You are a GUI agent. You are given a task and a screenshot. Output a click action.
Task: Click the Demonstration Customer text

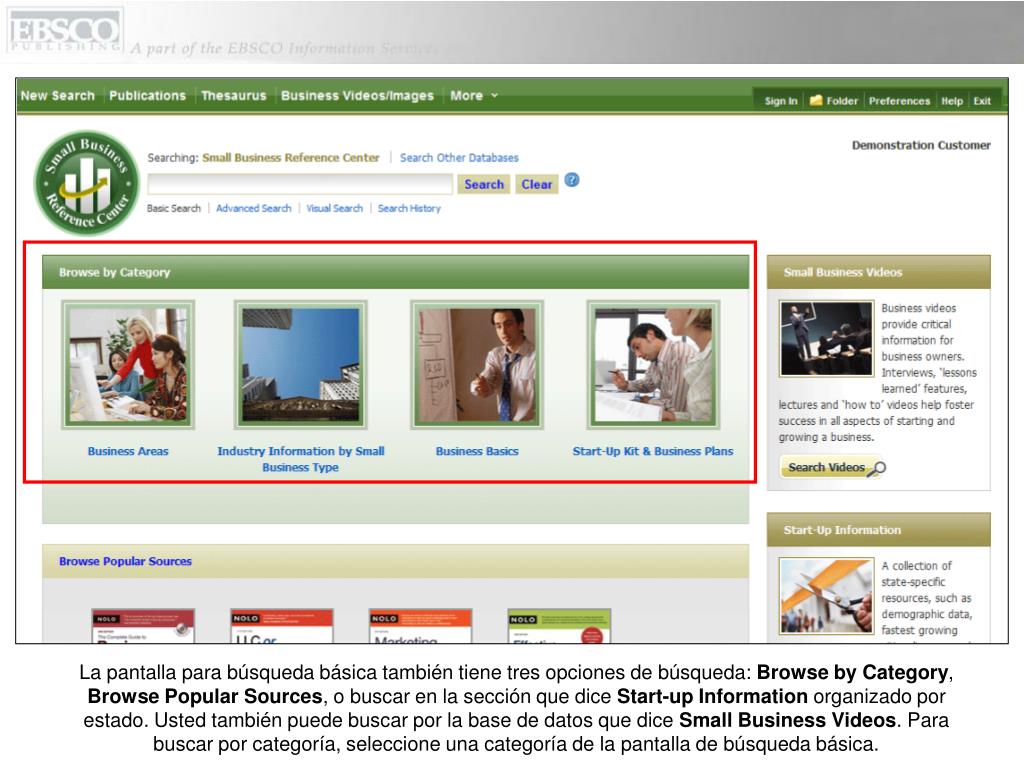[x=921, y=145]
